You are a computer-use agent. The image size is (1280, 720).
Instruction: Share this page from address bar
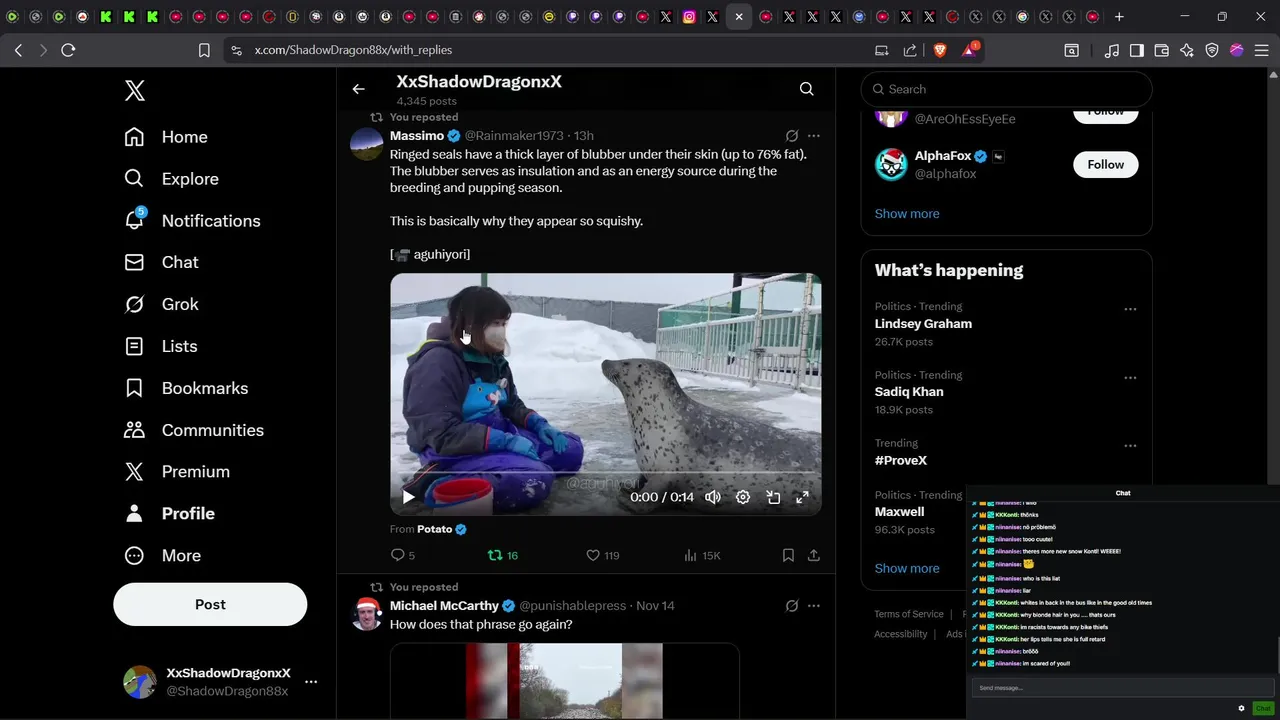click(910, 50)
